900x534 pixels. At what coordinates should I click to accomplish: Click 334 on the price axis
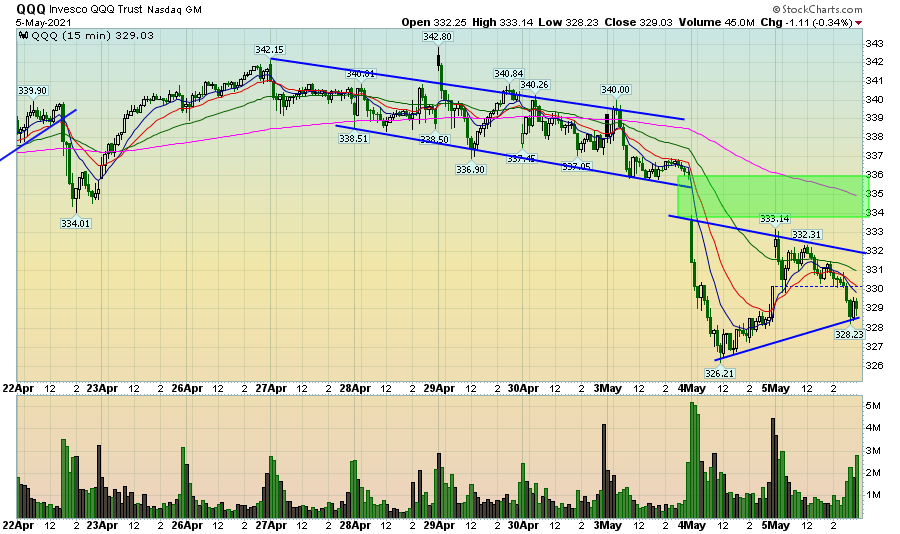pyautogui.click(x=874, y=213)
